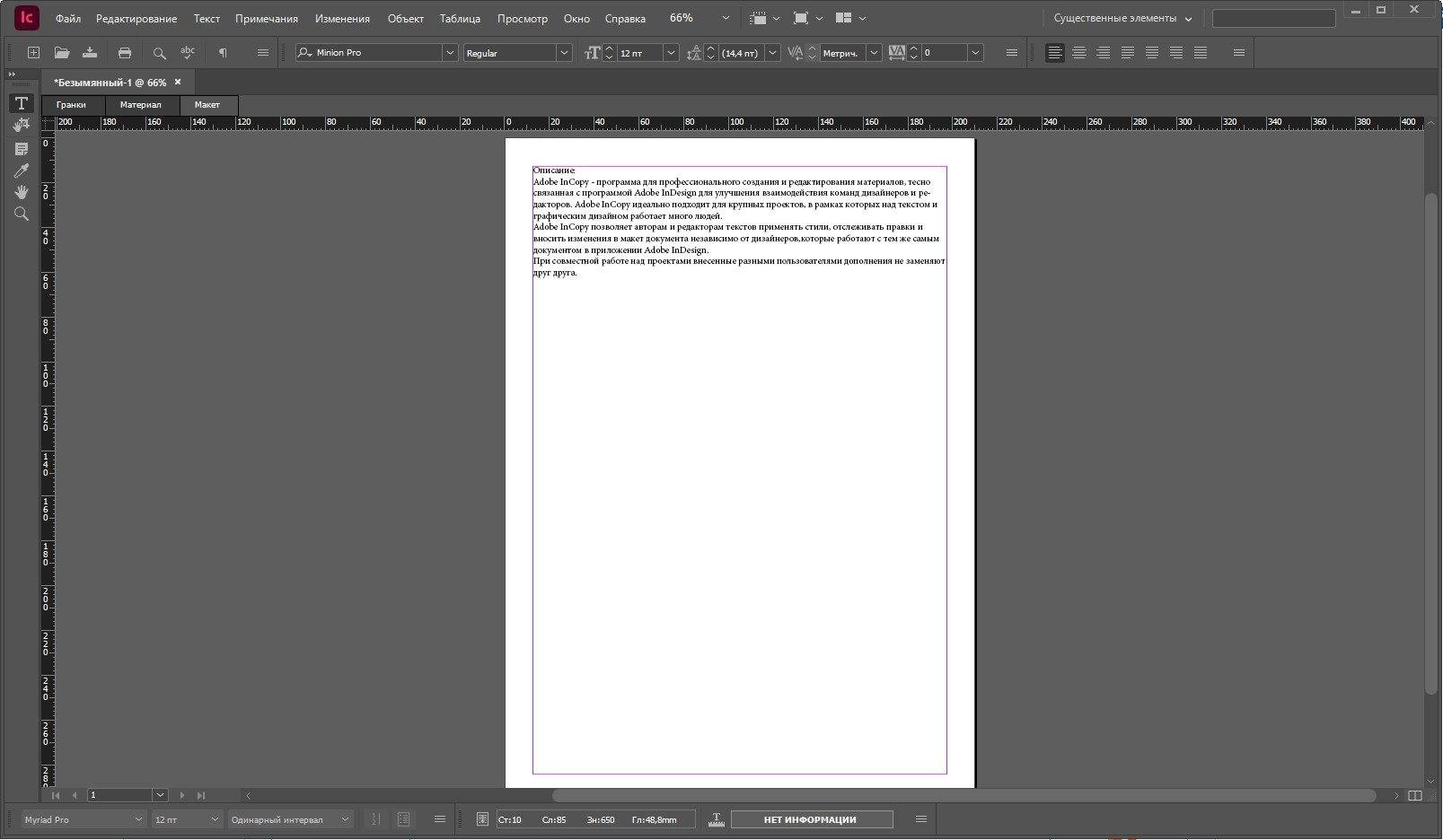The height and width of the screenshot is (840, 1443).
Task: Justify text with last line left
Action: pyautogui.click(x=1127, y=53)
